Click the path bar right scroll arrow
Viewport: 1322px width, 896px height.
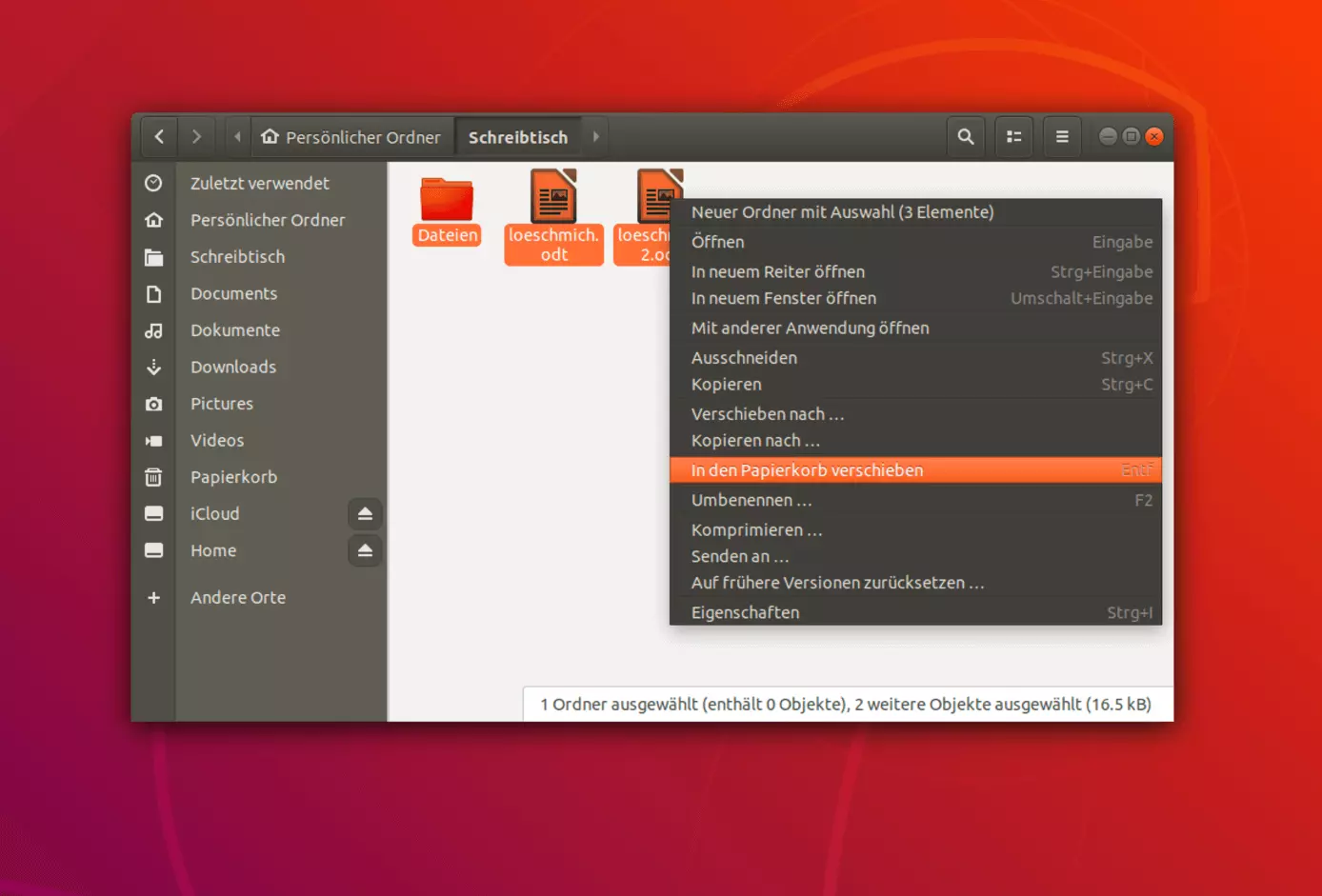click(596, 137)
